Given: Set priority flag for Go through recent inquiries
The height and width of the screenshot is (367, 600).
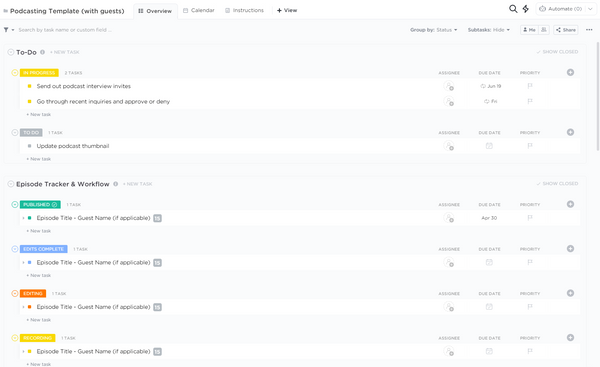Looking at the screenshot, I should (x=530, y=101).
